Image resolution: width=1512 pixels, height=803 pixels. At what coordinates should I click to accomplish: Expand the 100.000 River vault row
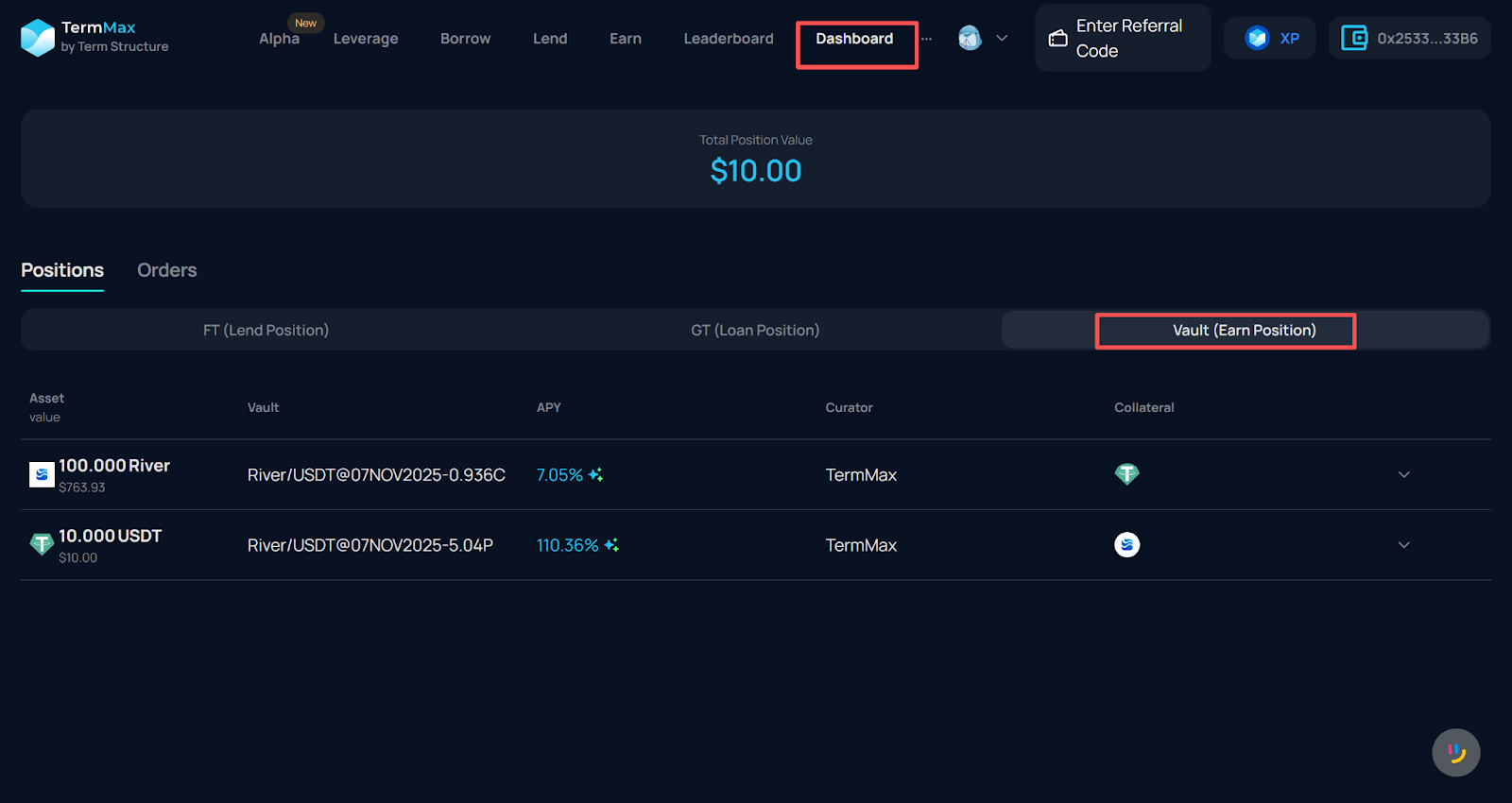click(x=1403, y=475)
